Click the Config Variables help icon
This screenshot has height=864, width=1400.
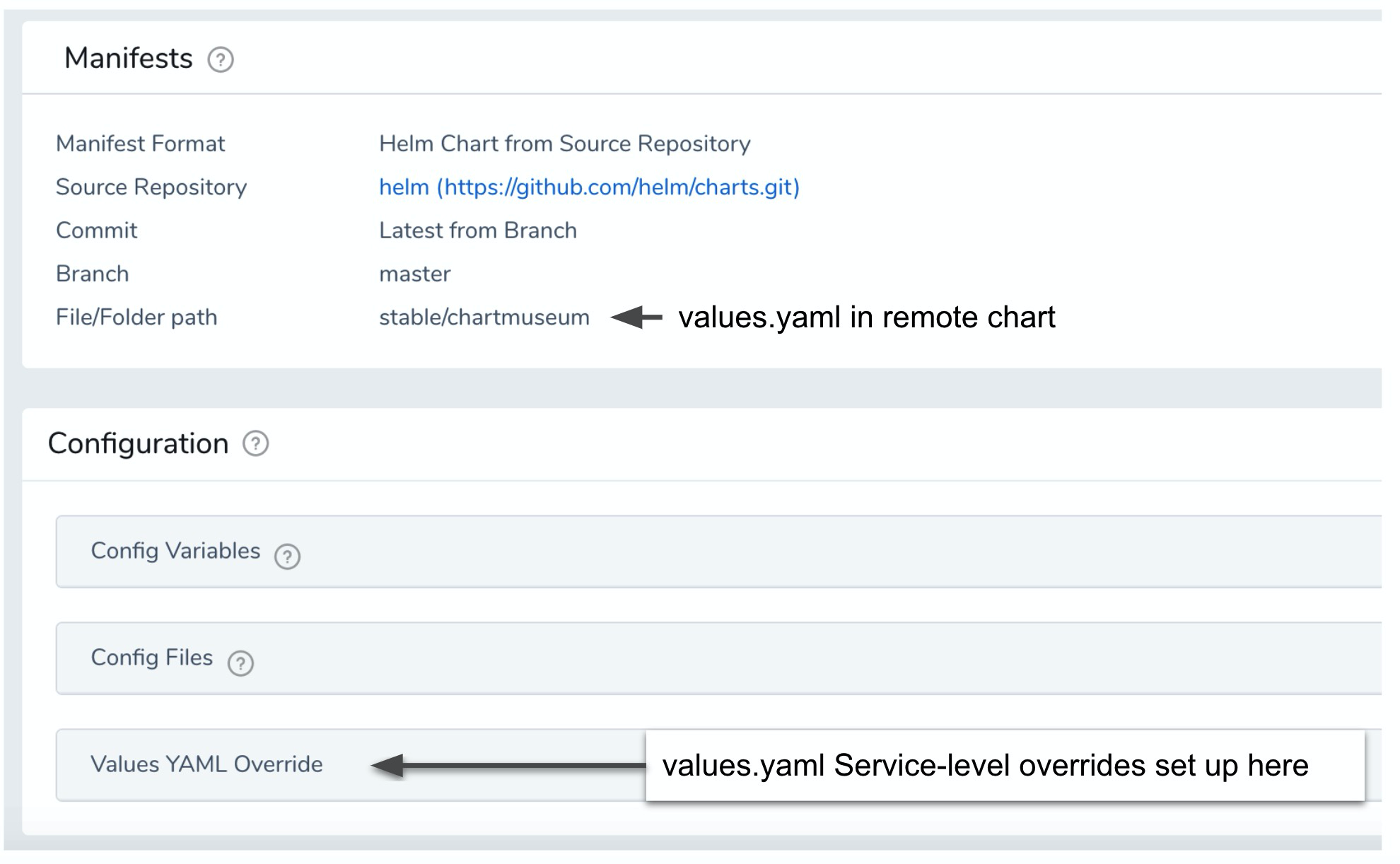(287, 556)
